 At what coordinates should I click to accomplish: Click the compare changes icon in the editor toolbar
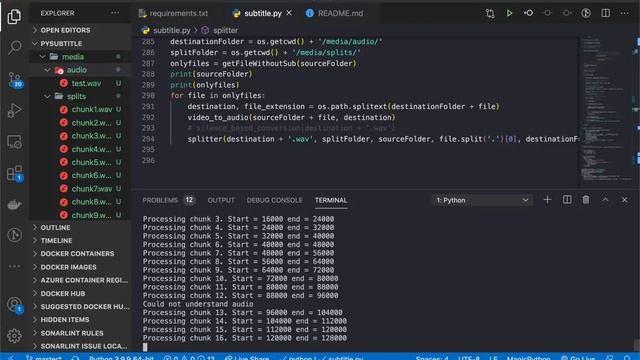click(490, 13)
